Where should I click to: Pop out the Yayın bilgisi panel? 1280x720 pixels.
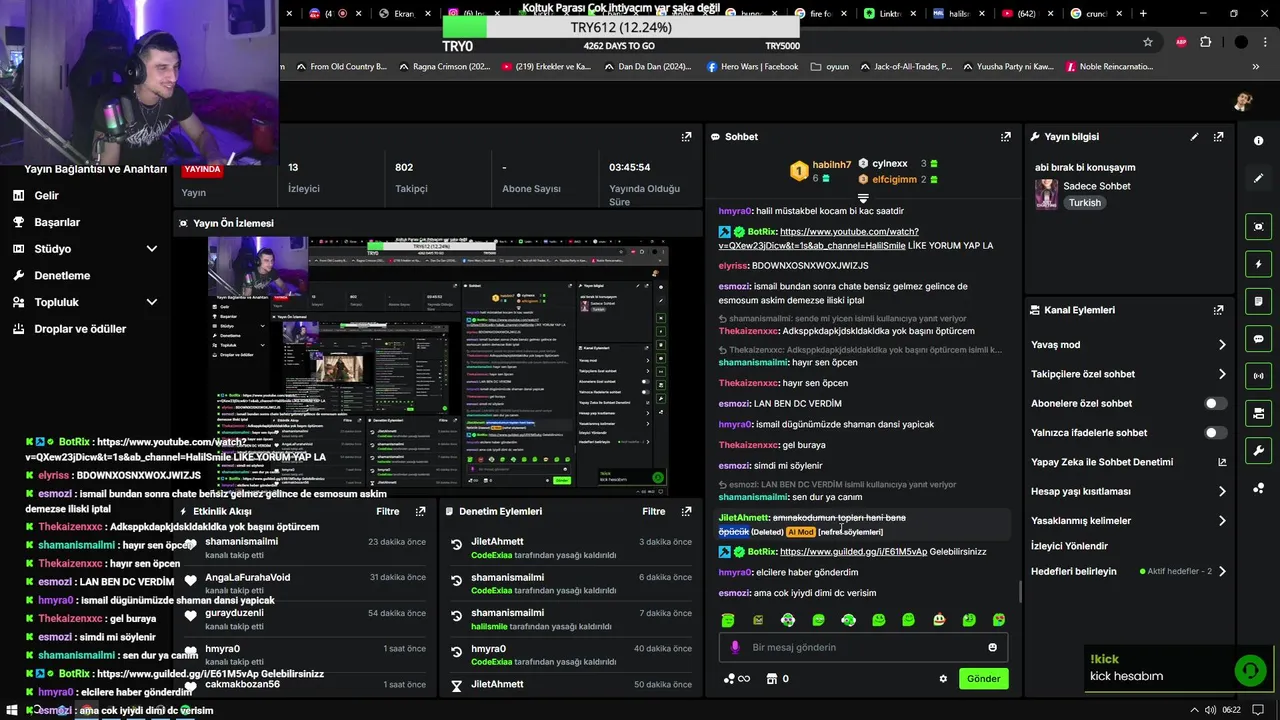1218,137
